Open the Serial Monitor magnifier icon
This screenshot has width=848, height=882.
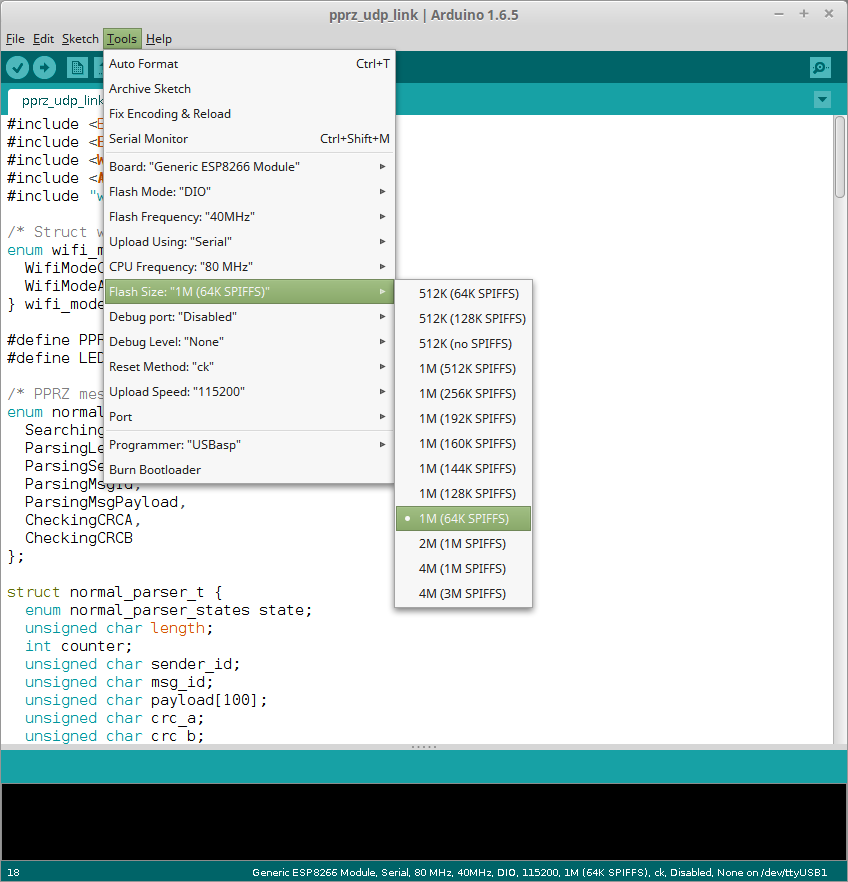[820, 68]
